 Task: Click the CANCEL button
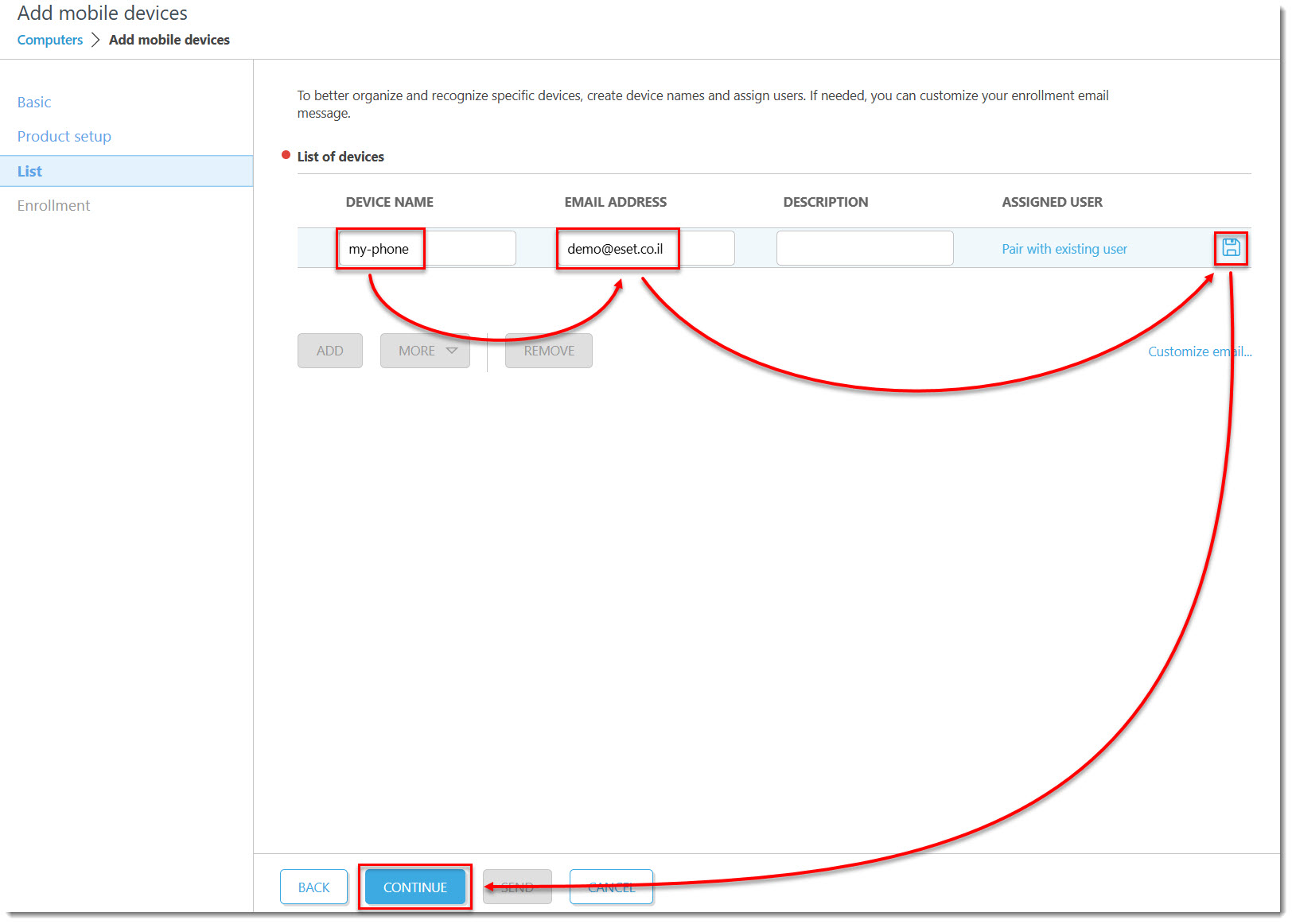611,887
